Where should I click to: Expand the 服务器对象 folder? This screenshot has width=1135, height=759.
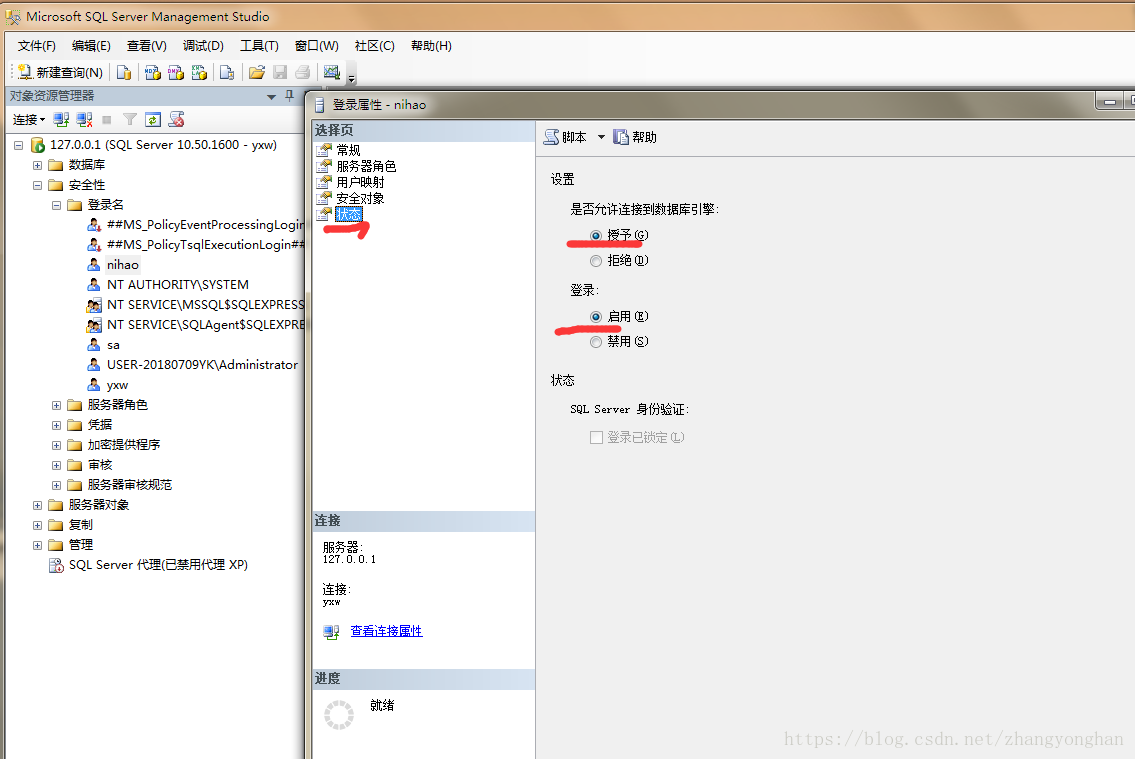pyautogui.click(x=38, y=505)
